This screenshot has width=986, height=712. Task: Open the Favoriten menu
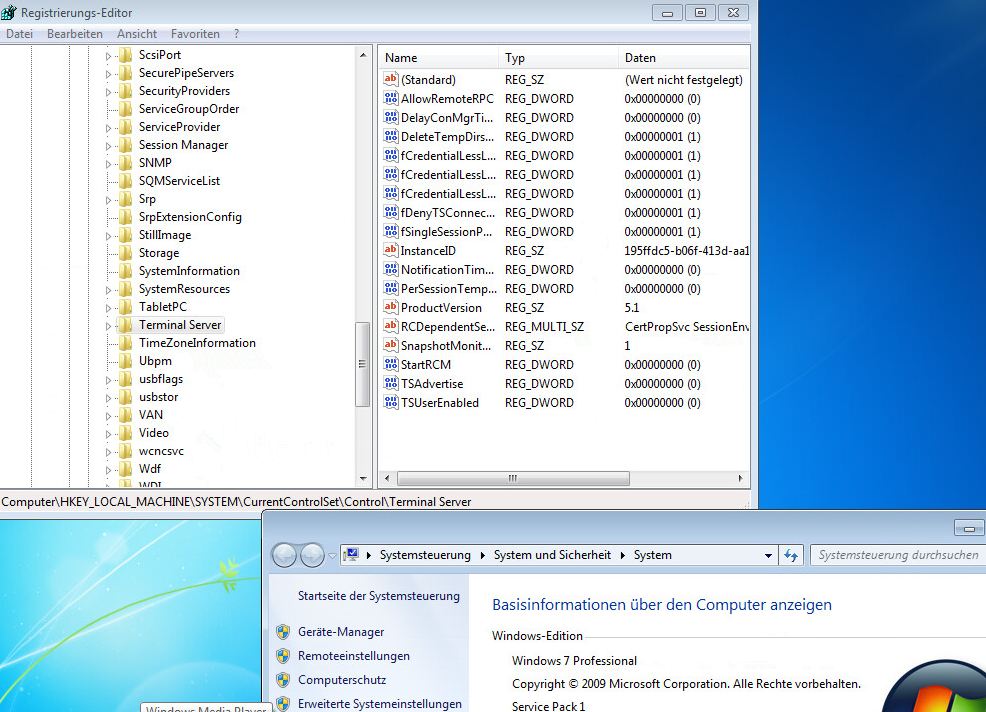point(195,34)
